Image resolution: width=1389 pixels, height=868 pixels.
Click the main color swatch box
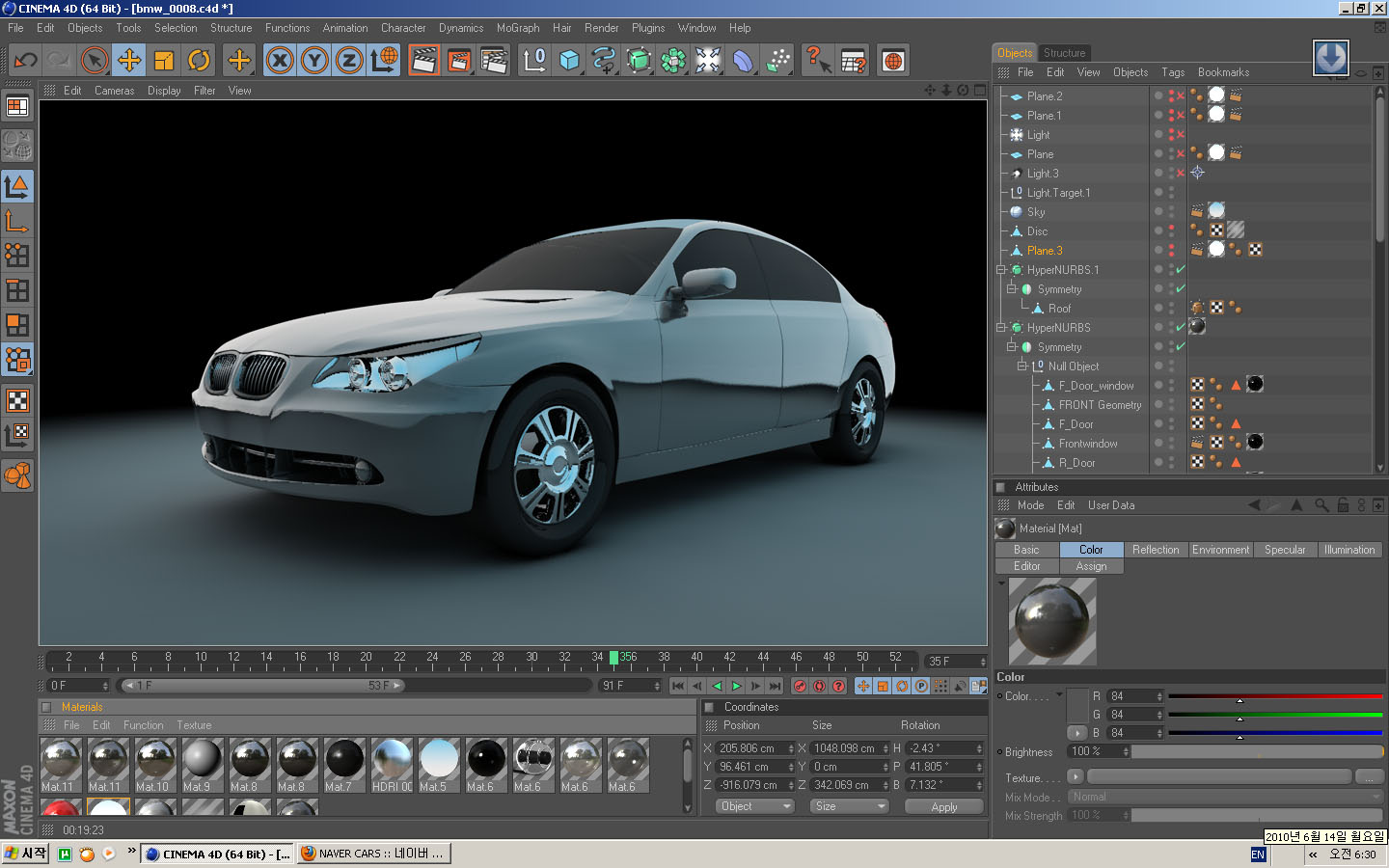[1076, 705]
